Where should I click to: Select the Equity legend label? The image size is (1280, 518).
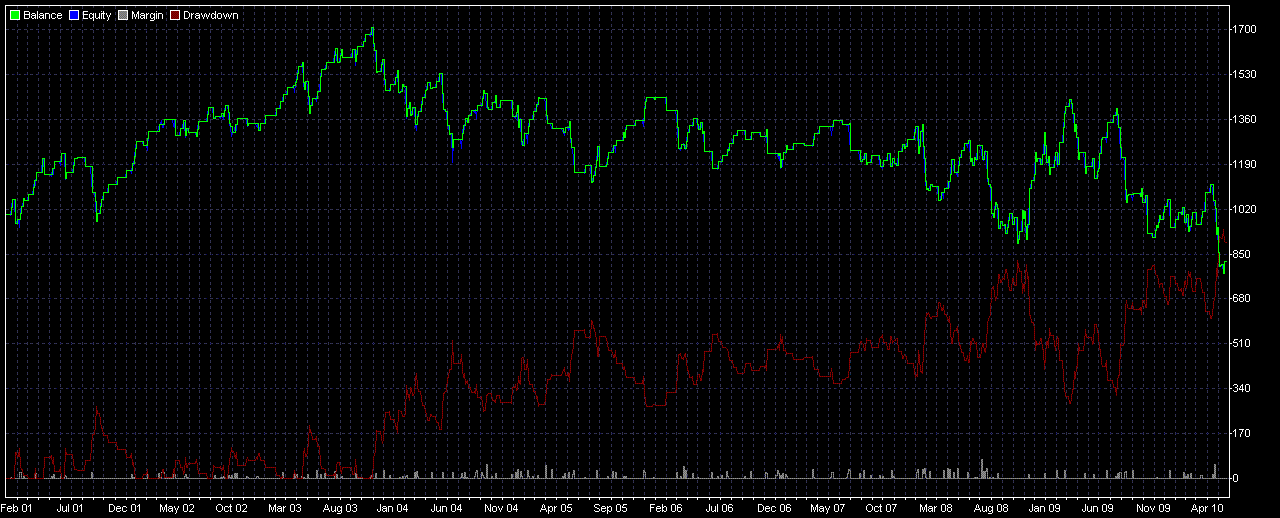(x=97, y=16)
